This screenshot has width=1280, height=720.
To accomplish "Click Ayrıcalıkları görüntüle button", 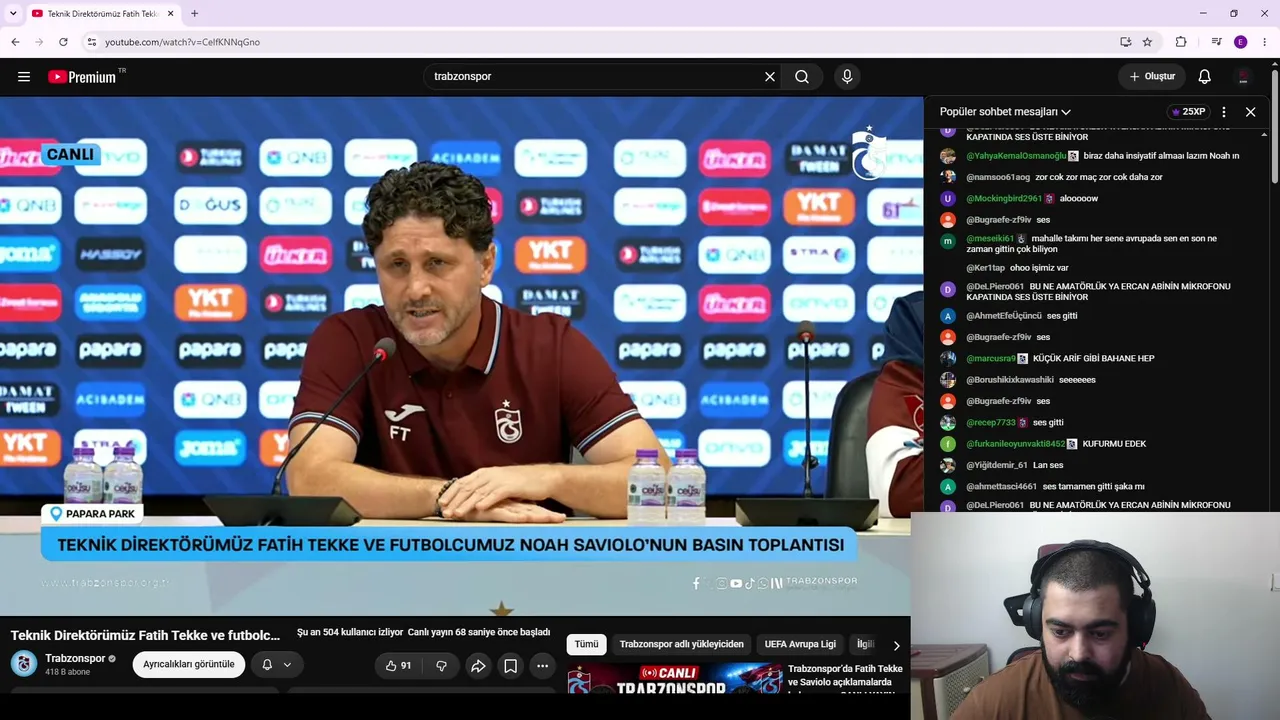I will (189, 665).
